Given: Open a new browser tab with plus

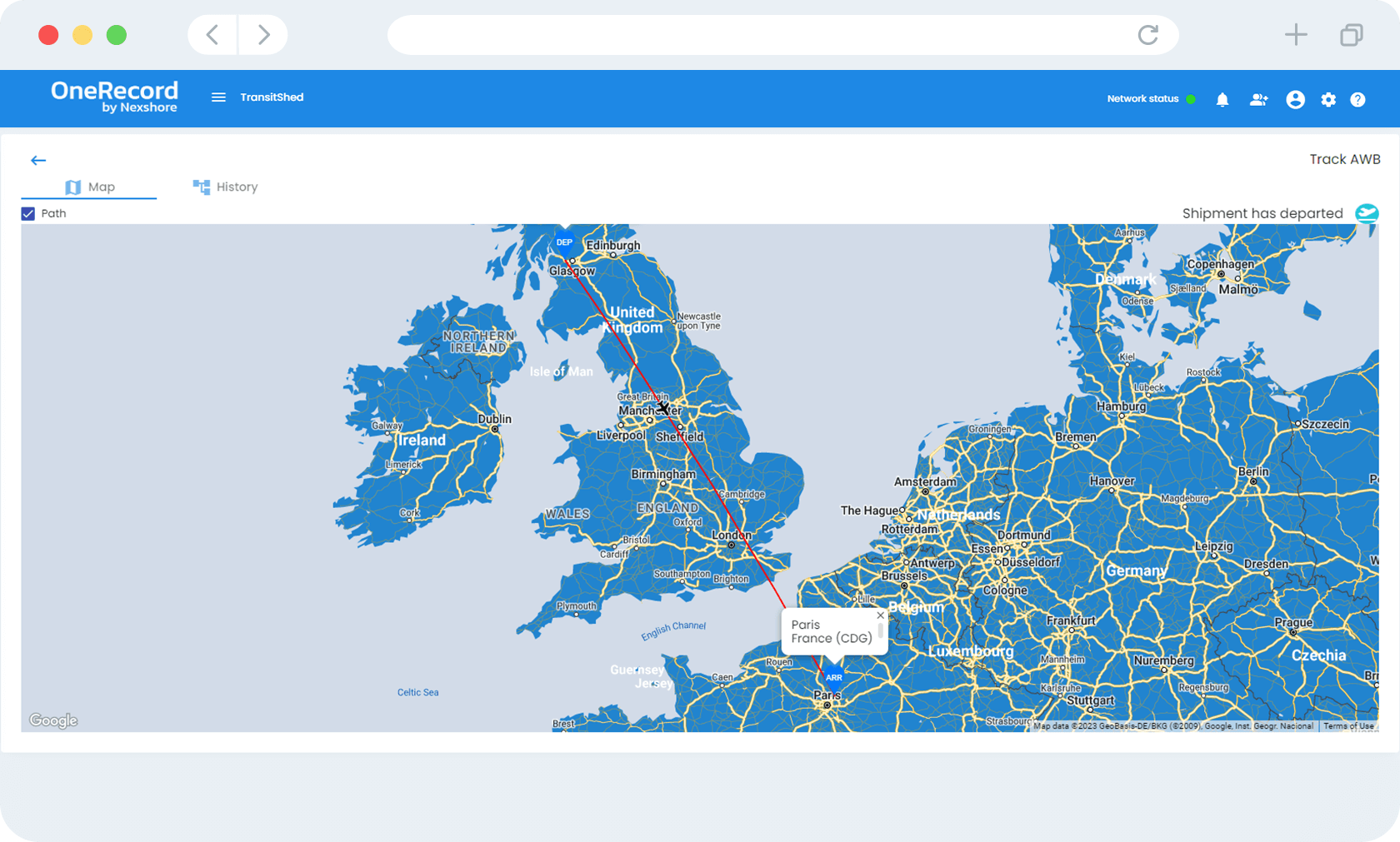Looking at the screenshot, I should pyautogui.click(x=1296, y=35).
